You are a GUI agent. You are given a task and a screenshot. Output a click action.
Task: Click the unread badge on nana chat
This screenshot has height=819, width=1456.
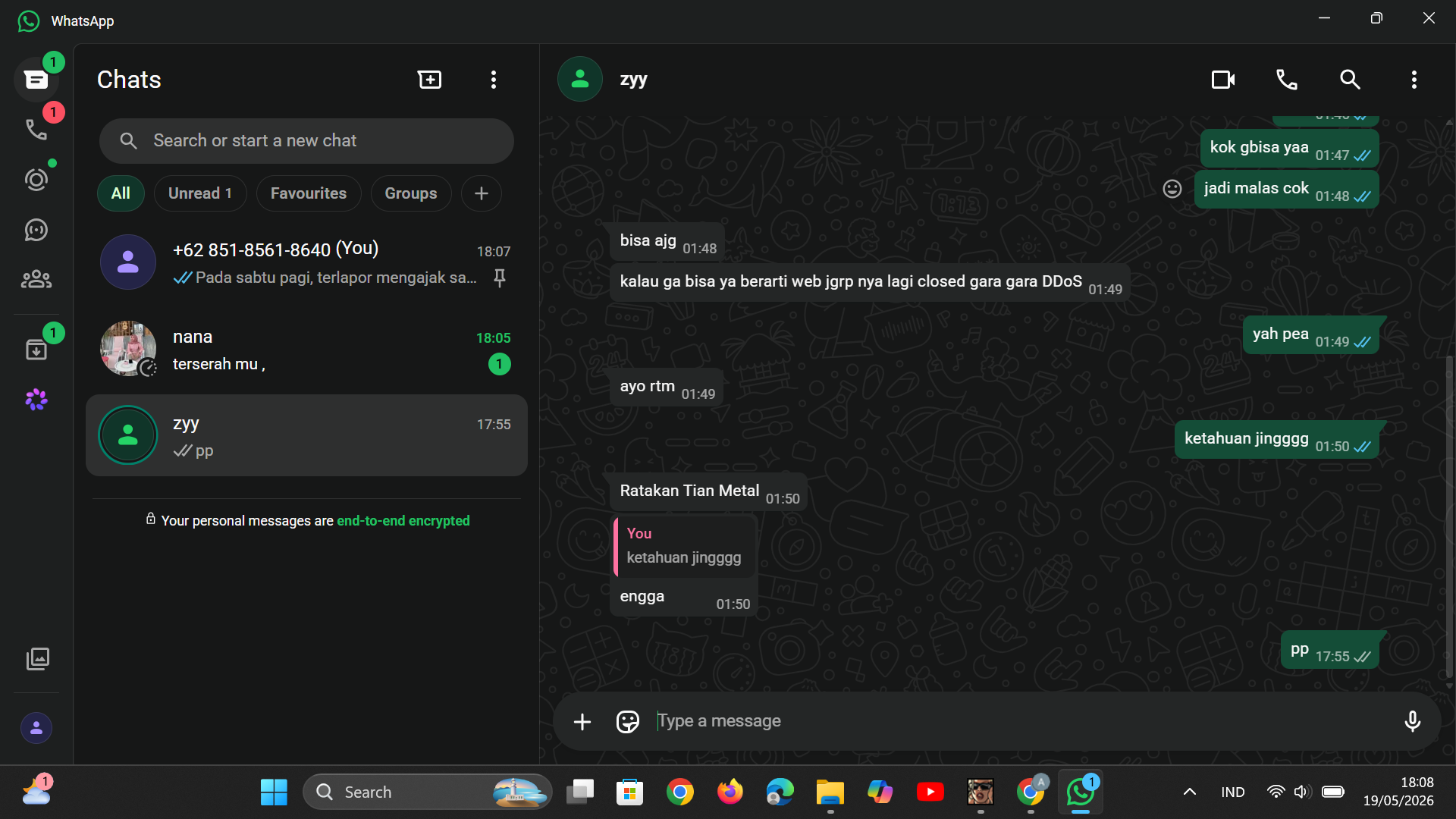[500, 364]
